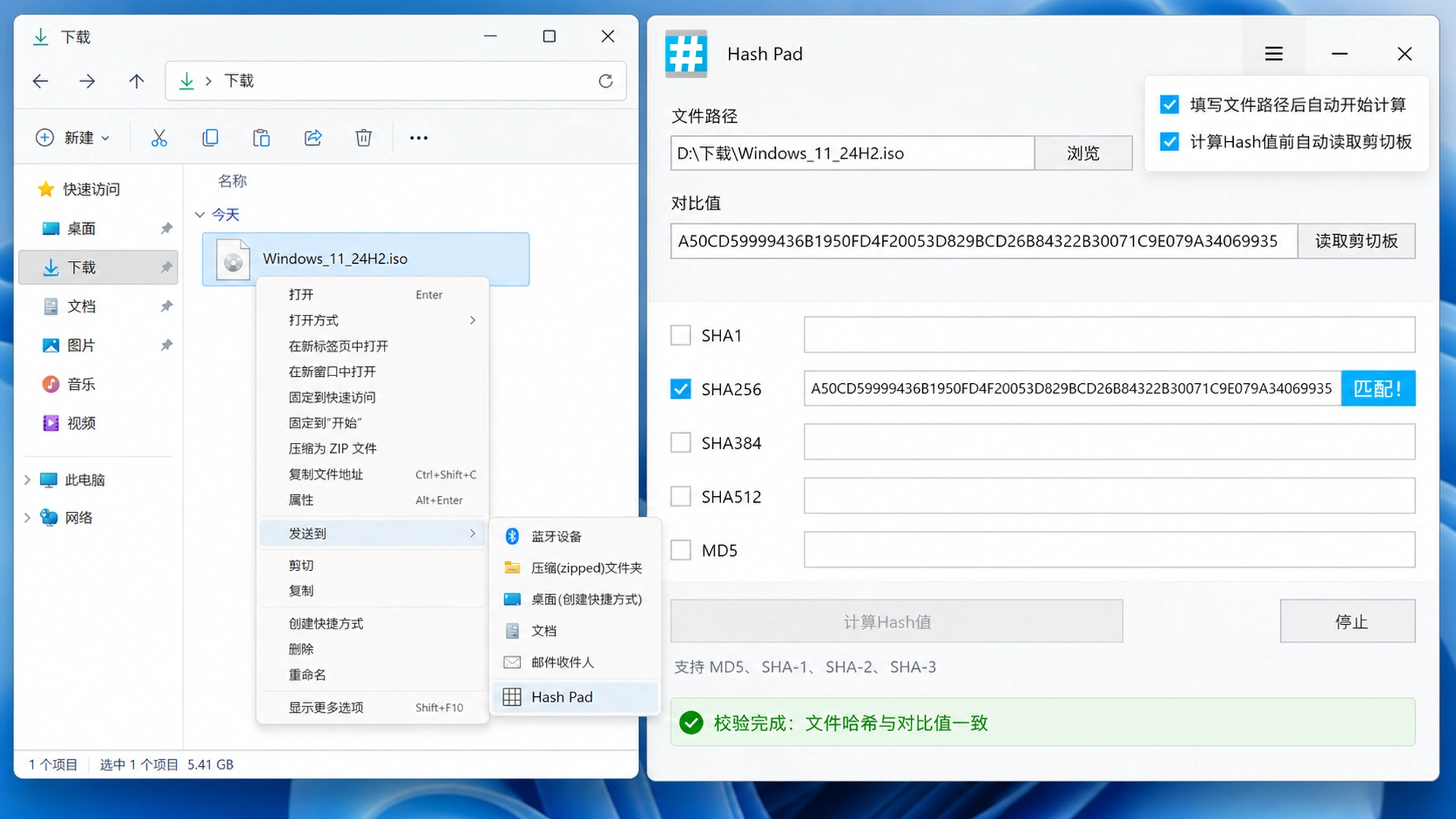Click the paste clipboard icon in Explorer toolbar
This screenshot has width=1456, height=819.
pos(261,138)
